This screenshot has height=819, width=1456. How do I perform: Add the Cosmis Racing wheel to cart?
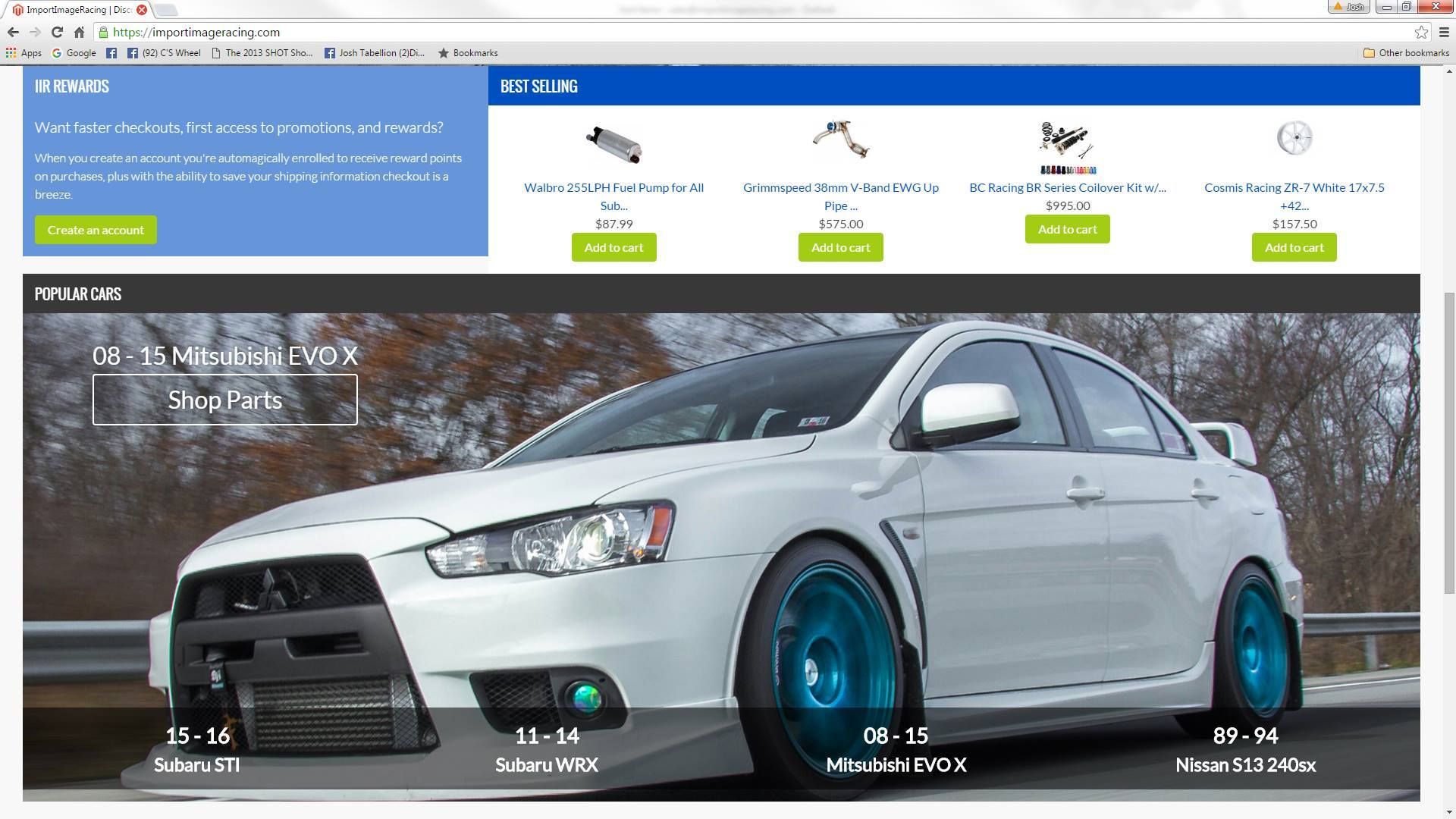[x=1294, y=247]
